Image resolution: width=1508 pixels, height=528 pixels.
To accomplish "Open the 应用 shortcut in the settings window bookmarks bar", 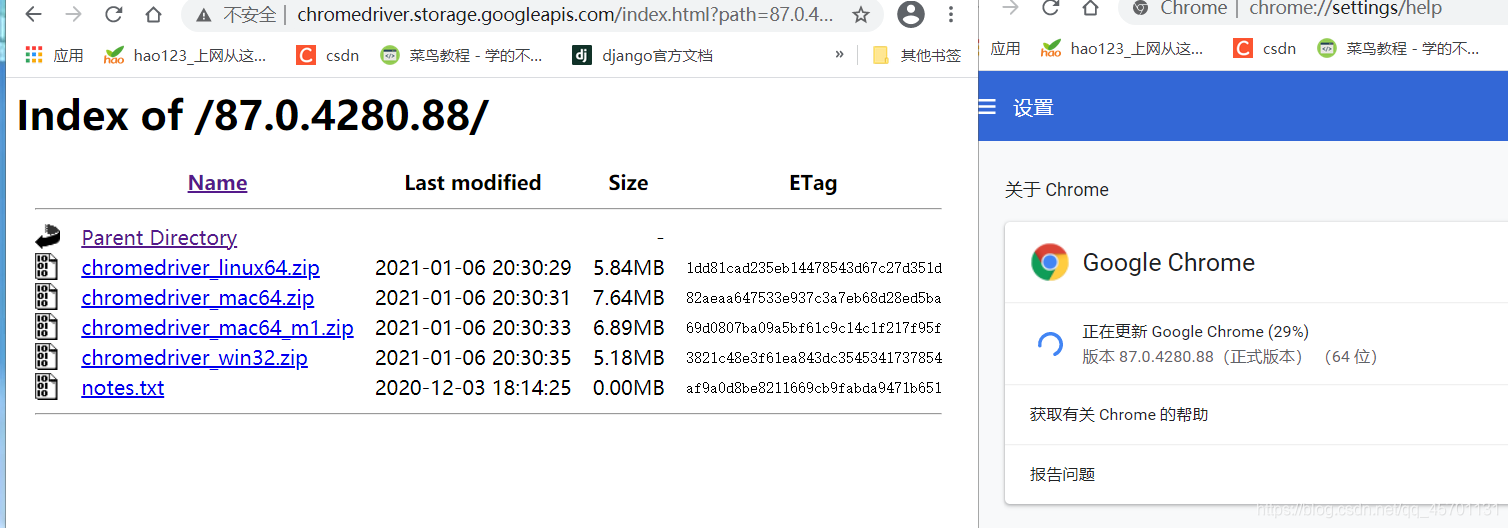I will (x=1005, y=48).
